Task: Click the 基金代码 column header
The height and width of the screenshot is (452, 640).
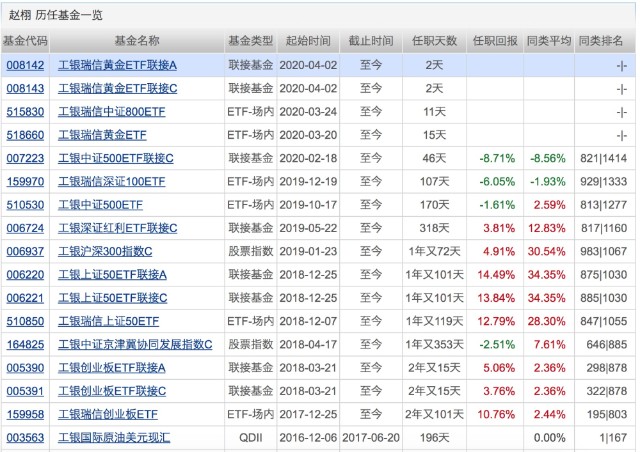Action: tap(25, 41)
